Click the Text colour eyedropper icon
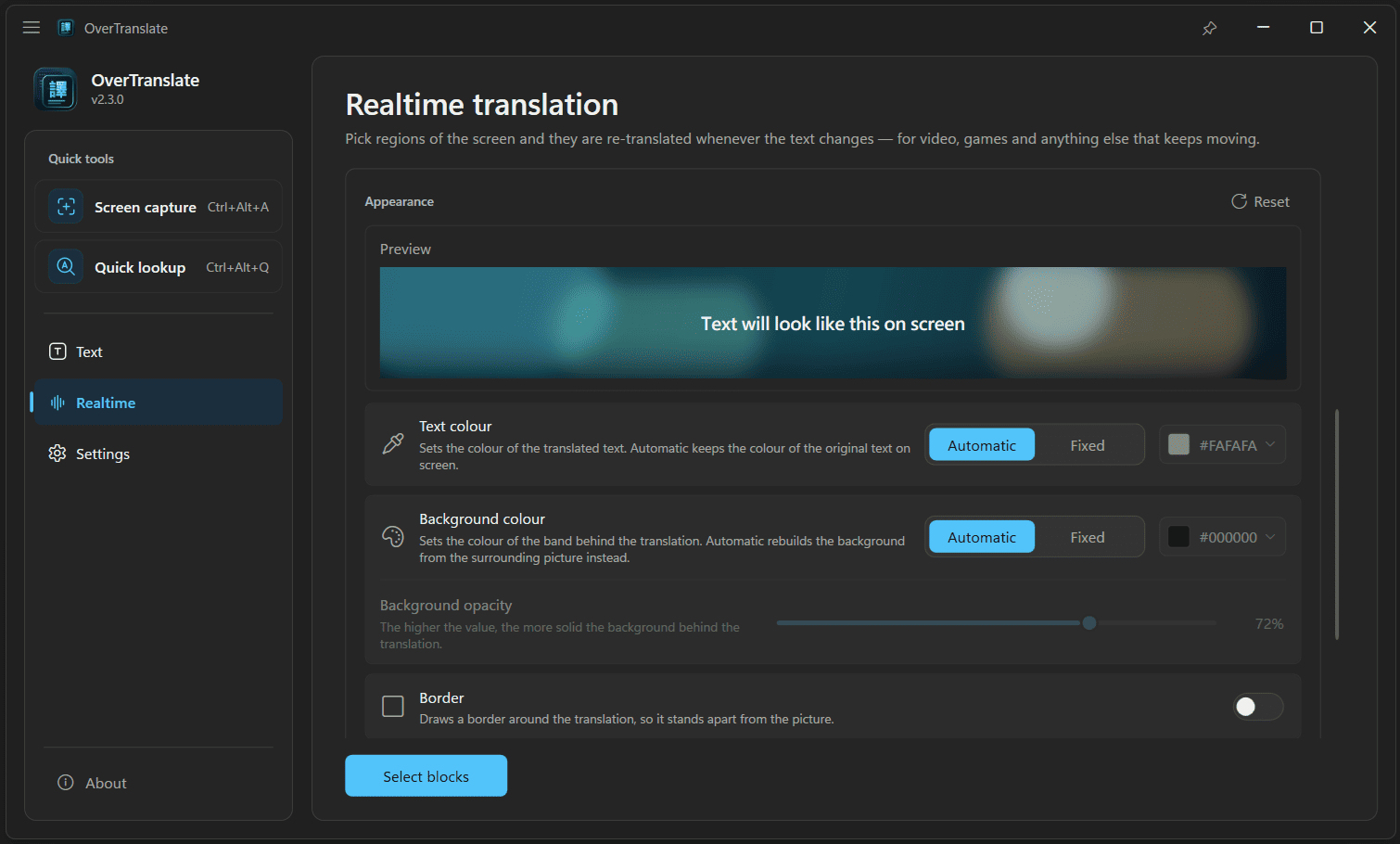The height and width of the screenshot is (844, 1400). coord(393,444)
